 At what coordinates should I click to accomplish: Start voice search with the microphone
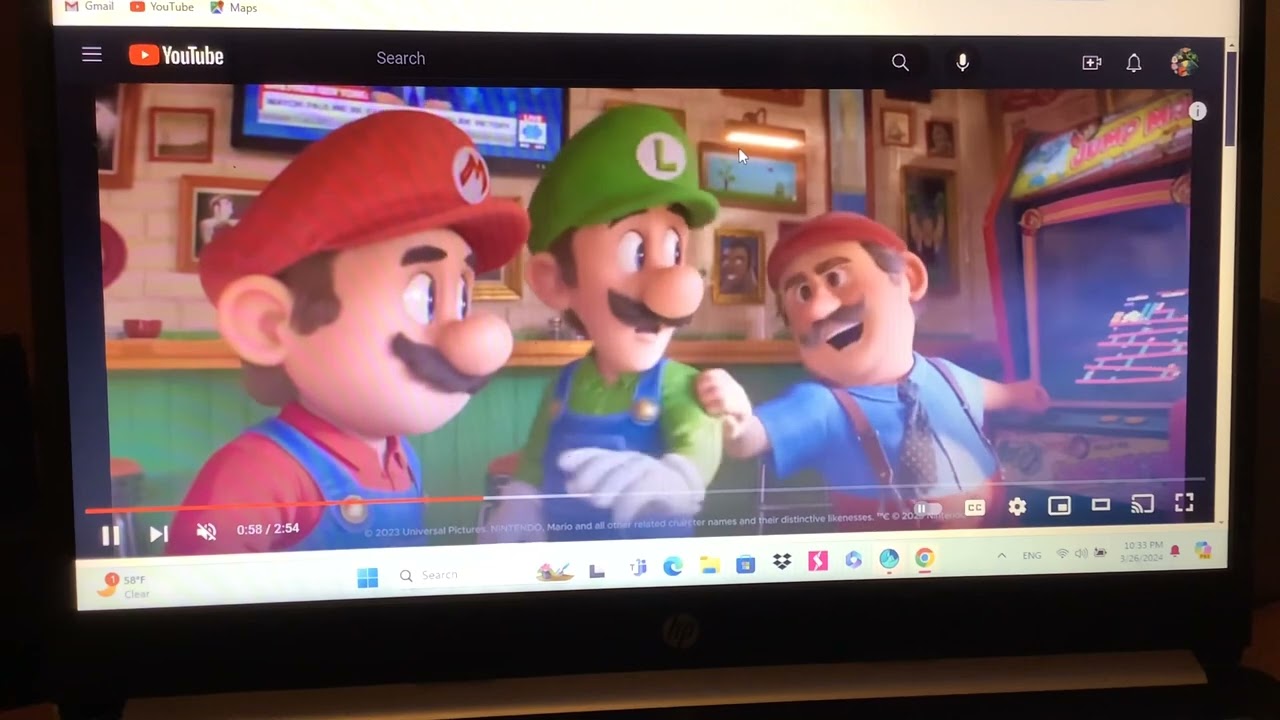962,62
